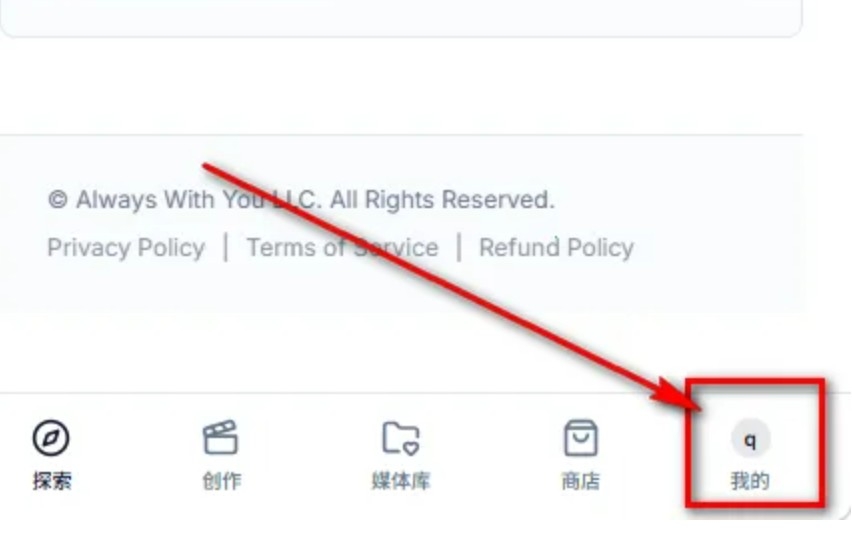Tap the compass Explore icon
Image resolution: width=852 pixels, height=533 pixels.
coord(51,437)
